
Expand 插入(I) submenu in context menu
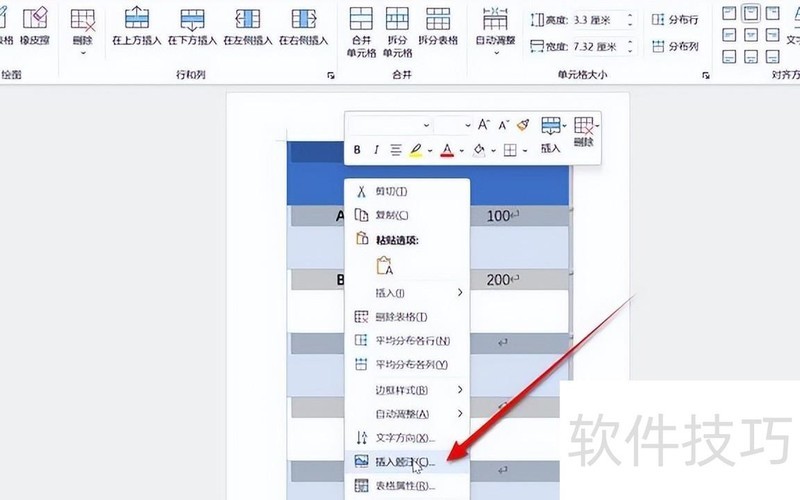(407, 293)
